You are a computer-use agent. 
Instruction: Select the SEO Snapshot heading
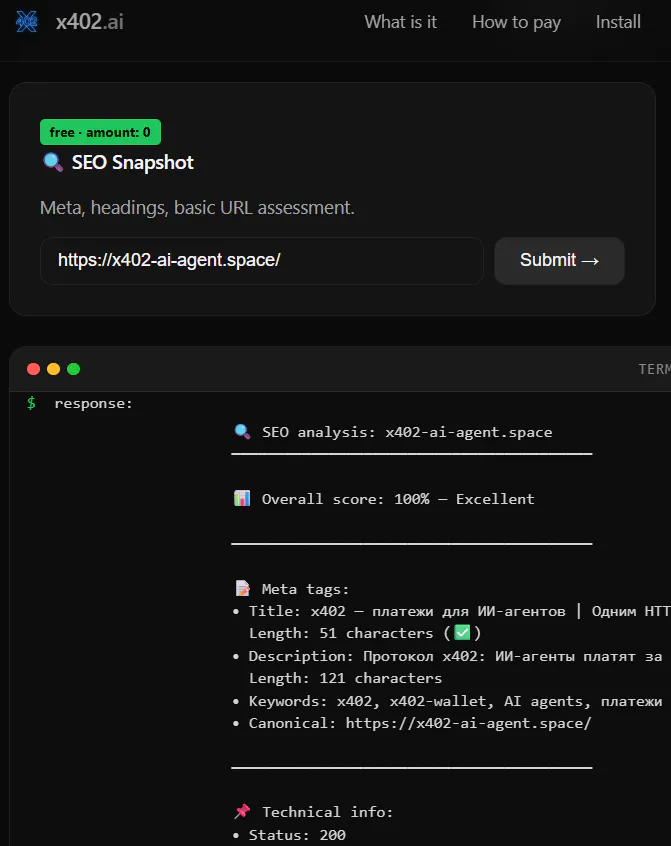pos(133,162)
